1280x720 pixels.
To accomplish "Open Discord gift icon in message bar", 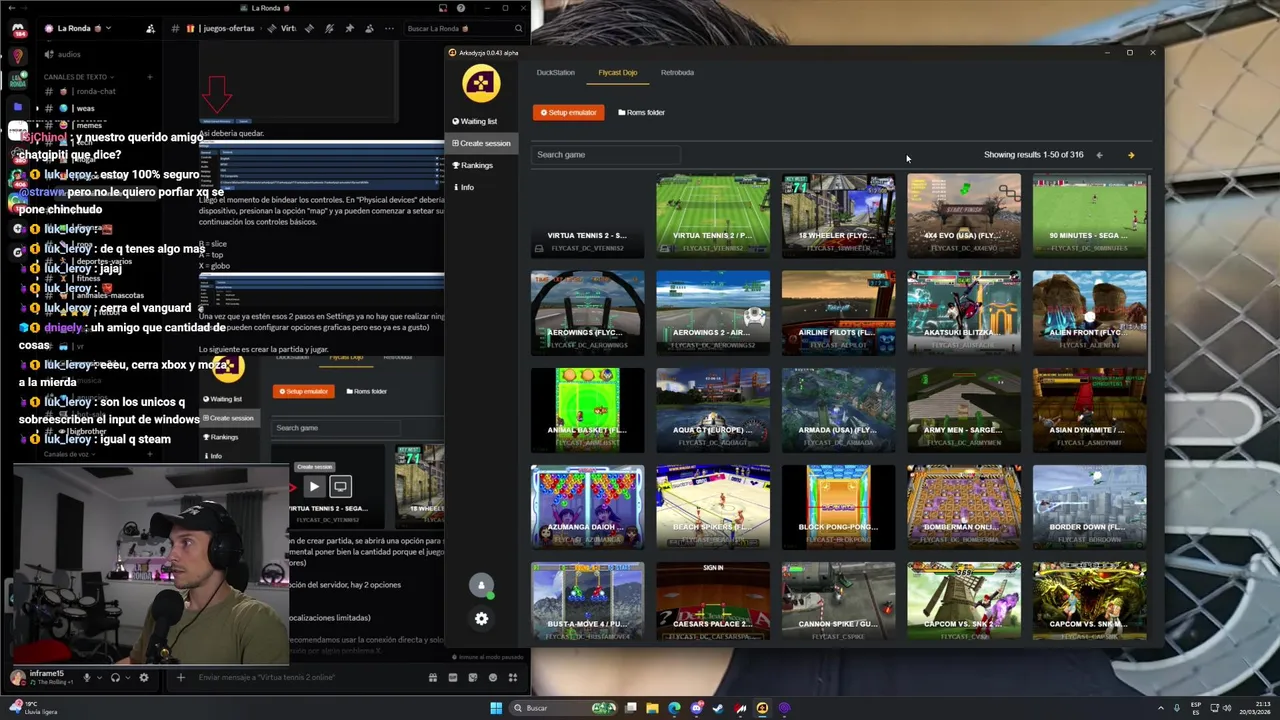I will coord(433,677).
